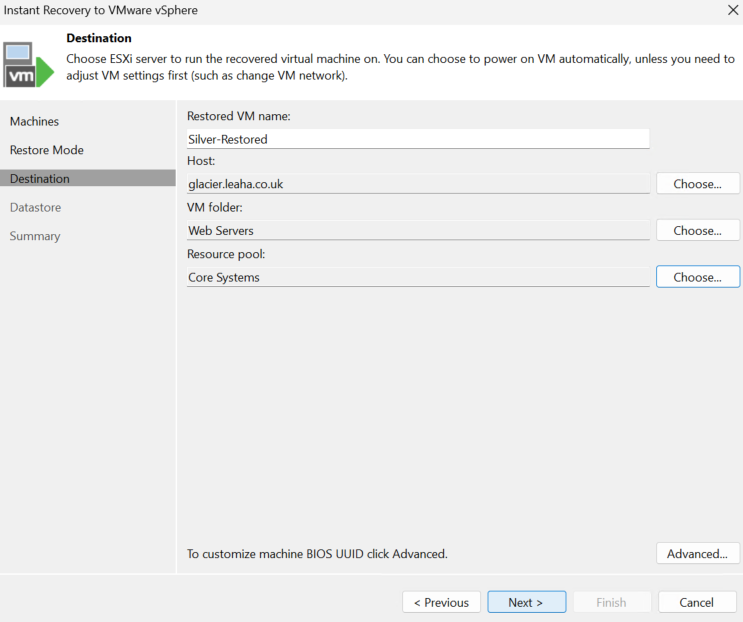743x622 pixels.
Task: Click the VM folder field Web Servers
Action: click(418, 230)
